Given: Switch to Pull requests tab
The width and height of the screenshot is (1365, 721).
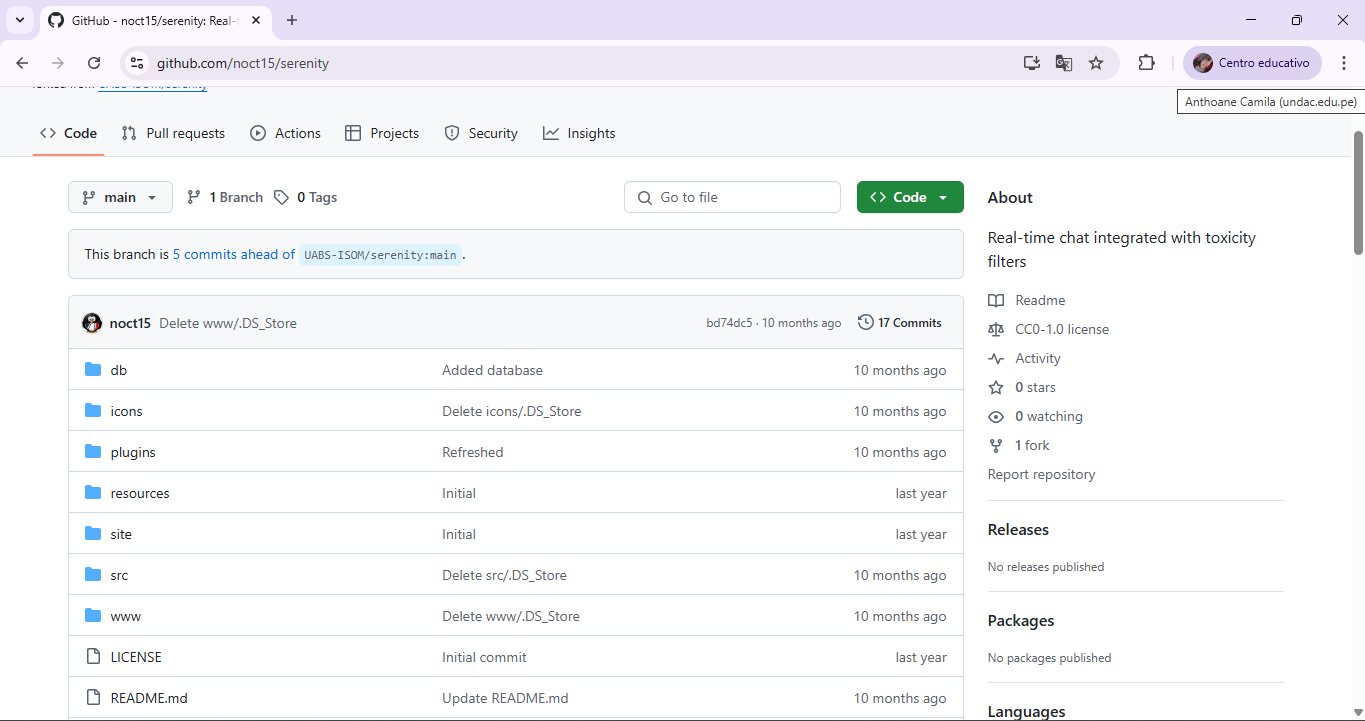Looking at the screenshot, I should coord(173,133).
